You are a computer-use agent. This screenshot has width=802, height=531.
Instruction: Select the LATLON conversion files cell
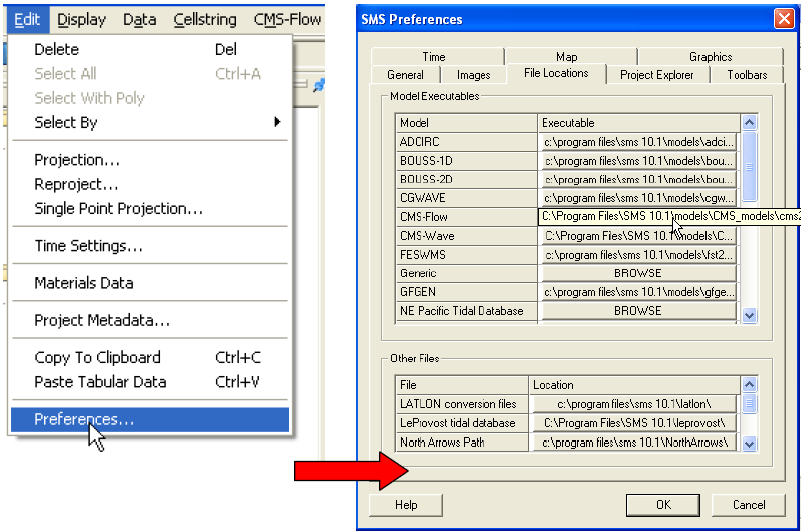click(x=462, y=404)
